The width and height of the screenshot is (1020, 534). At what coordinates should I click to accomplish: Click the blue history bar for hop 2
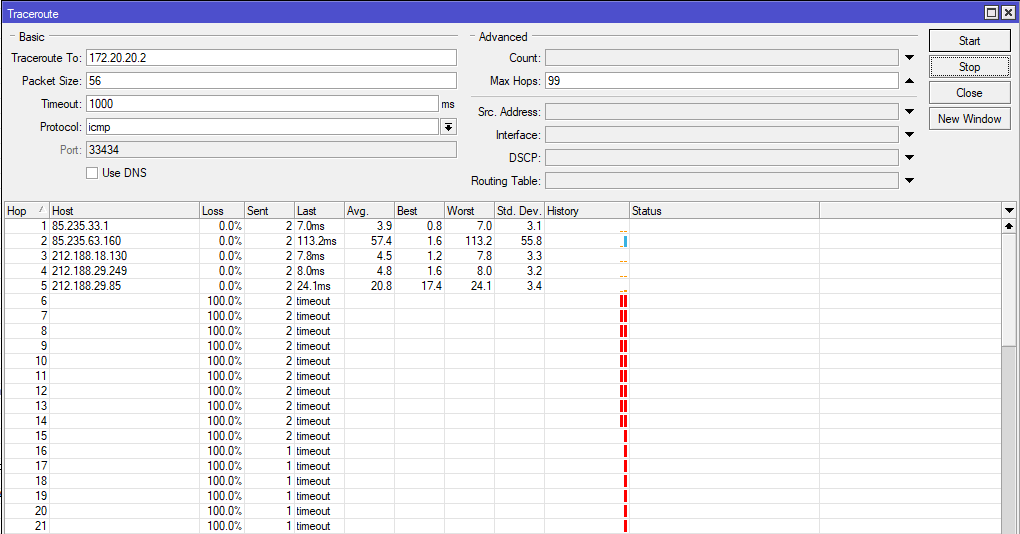625,241
